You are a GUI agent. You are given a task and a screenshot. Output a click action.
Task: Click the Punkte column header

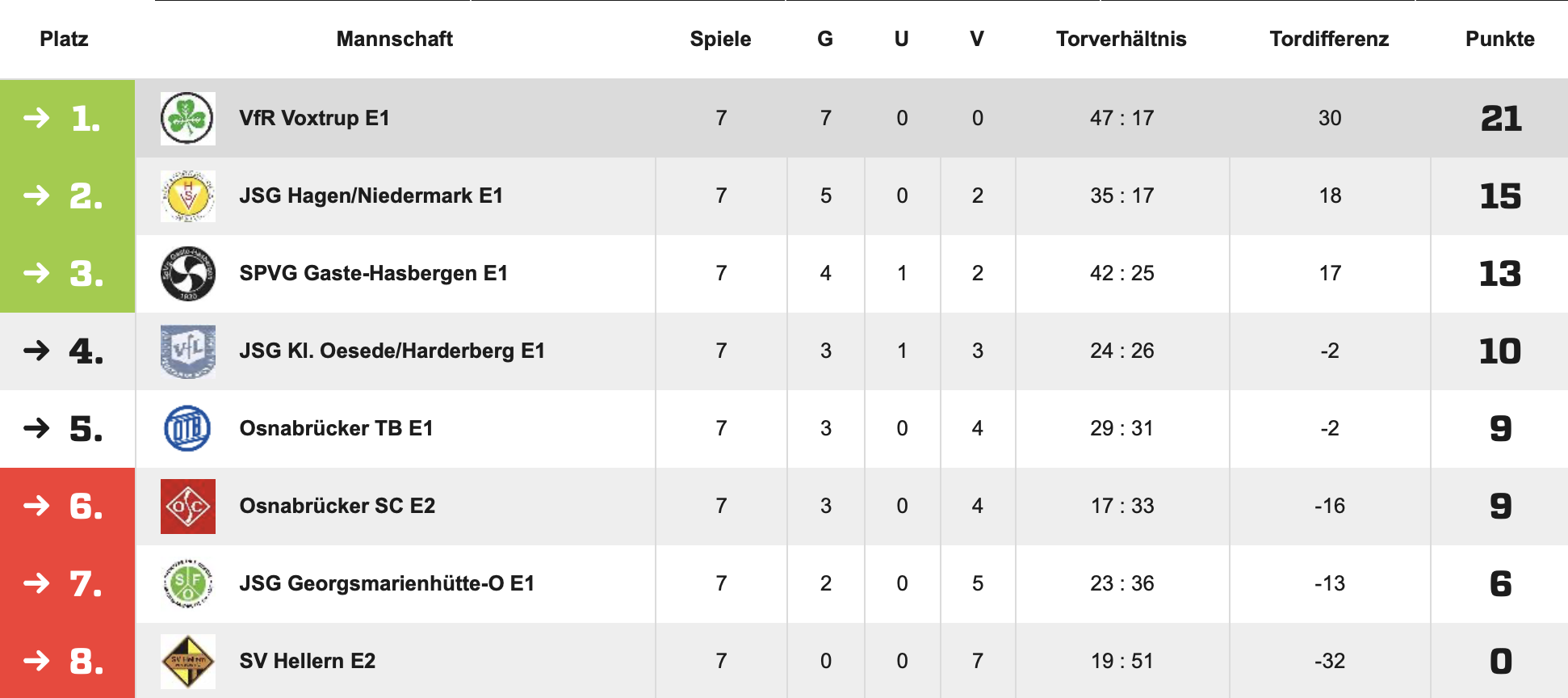click(x=1499, y=39)
